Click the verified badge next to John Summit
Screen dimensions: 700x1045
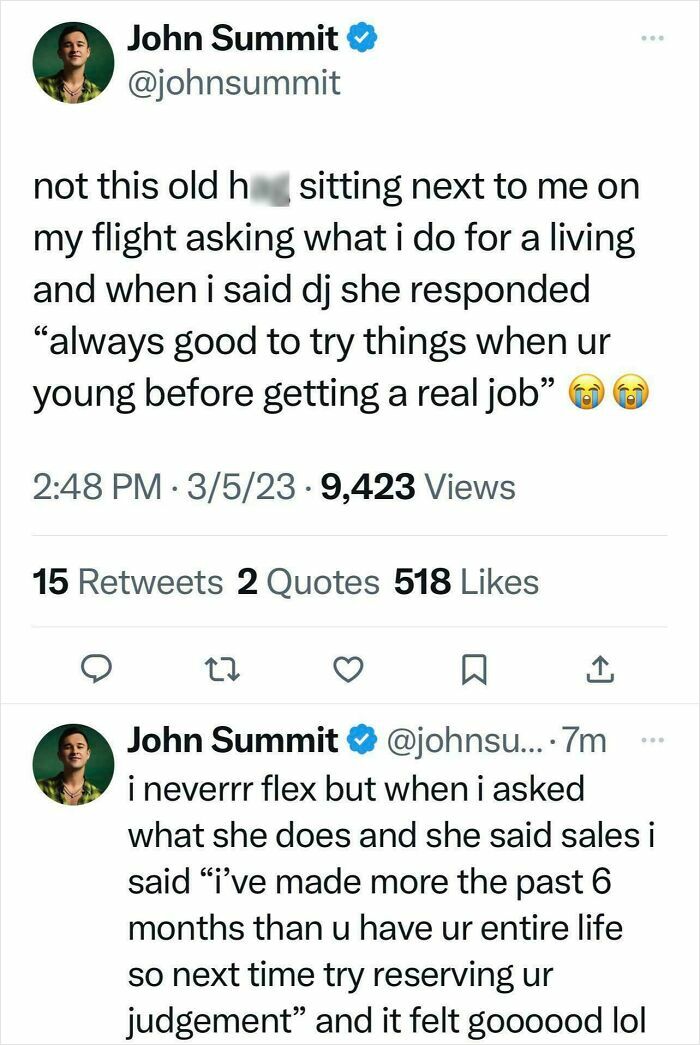point(362,38)
